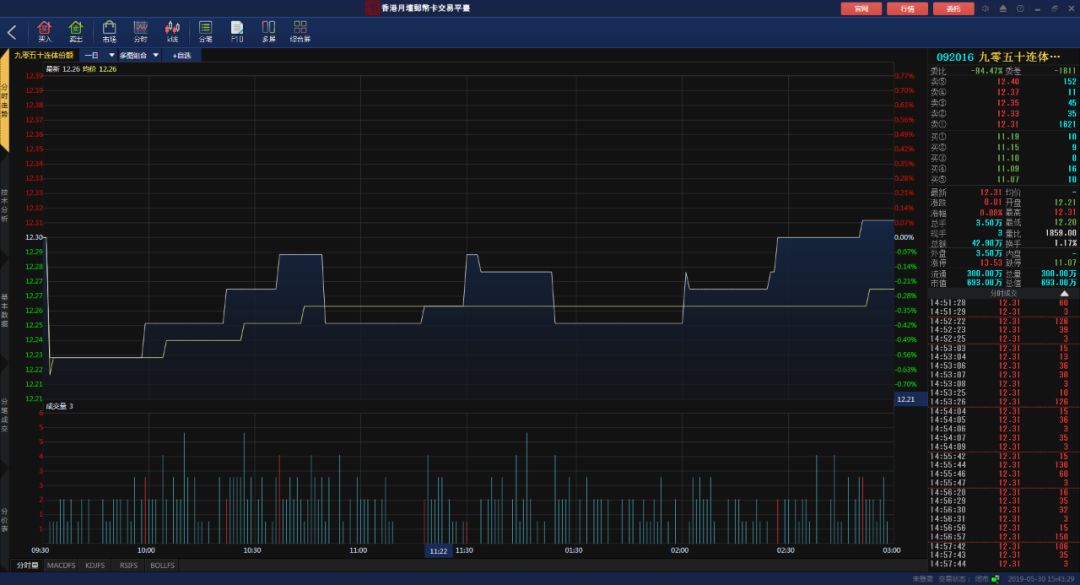1080x585 pixels.
Task: Select the 九零五十连体份额 chart tab
Action: coord(43,55)
